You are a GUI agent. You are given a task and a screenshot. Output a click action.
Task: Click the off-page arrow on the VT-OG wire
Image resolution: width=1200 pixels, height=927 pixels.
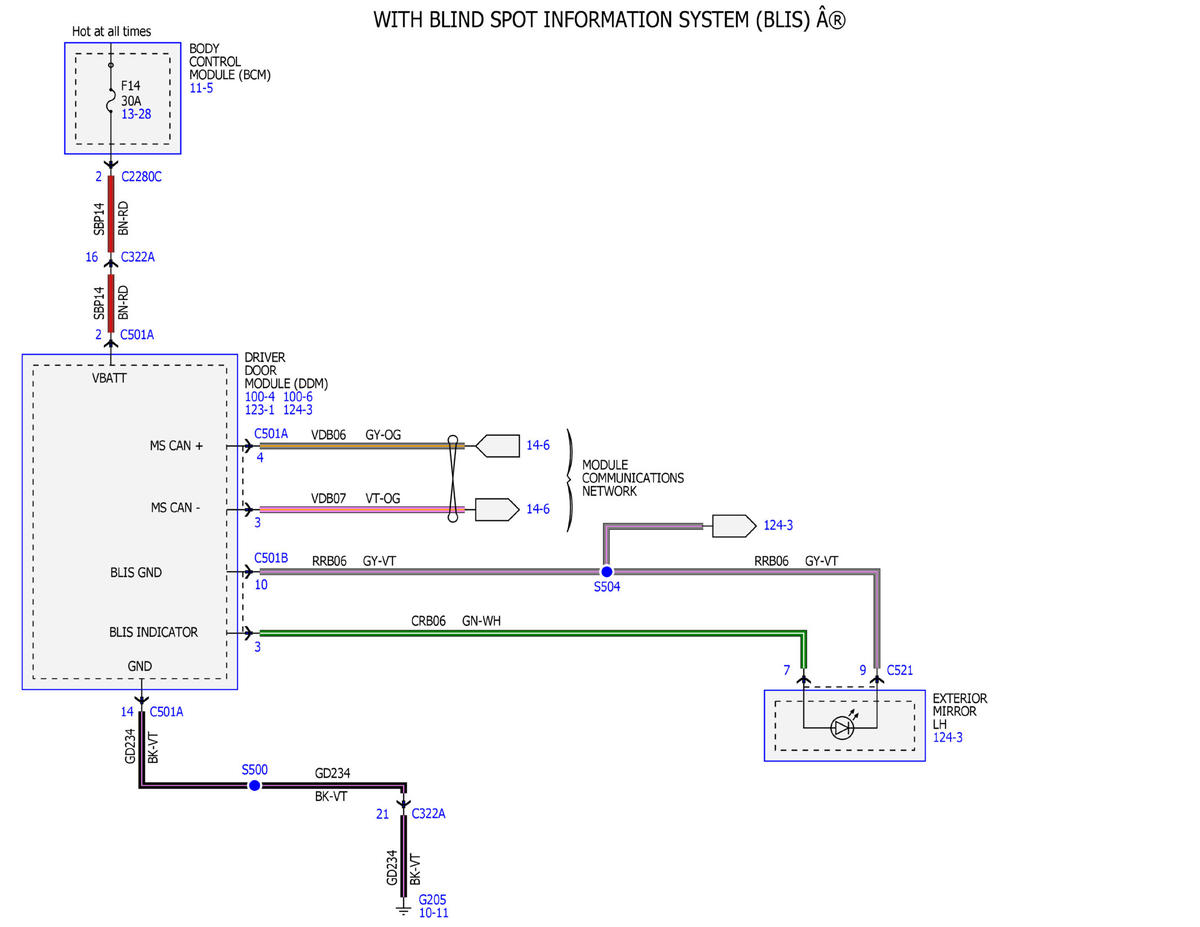[x=497, y=509]
